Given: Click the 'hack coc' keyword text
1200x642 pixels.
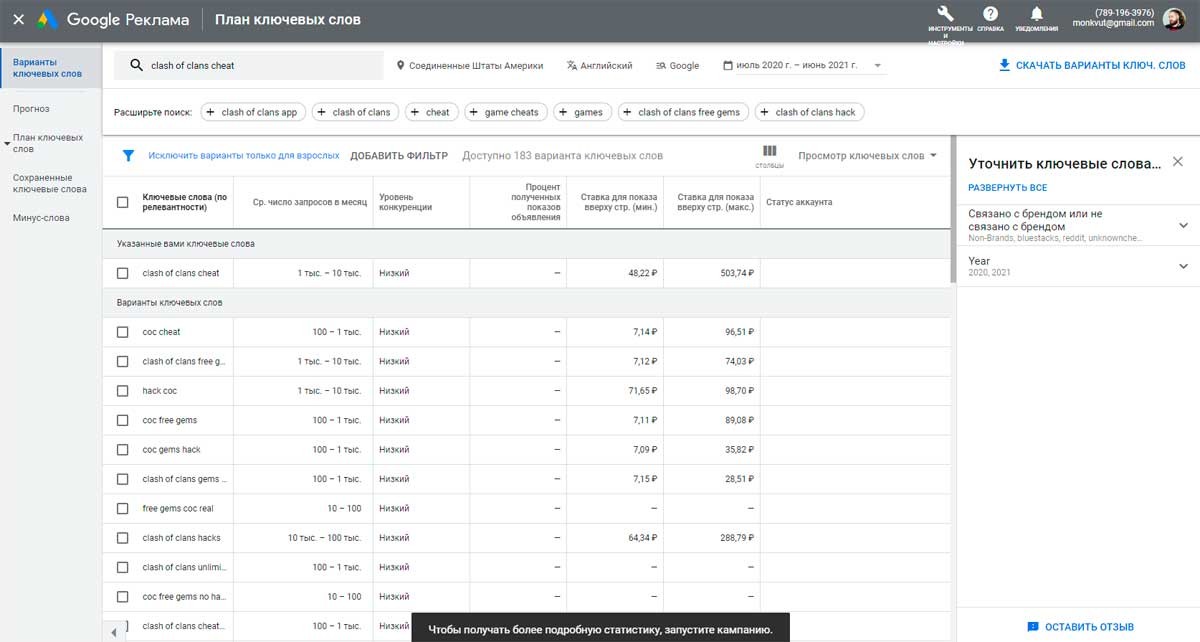Looking at the screenshot, I should point(160,391).
